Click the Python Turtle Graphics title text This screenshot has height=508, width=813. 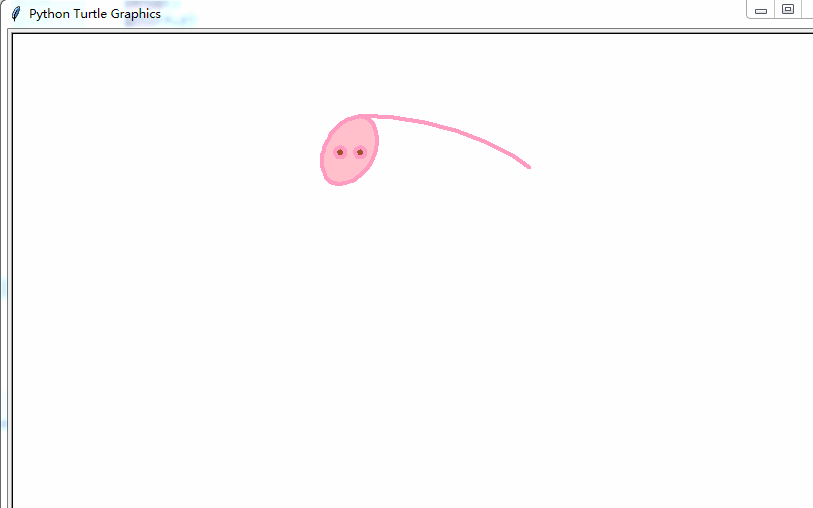(x=95, y=13)
